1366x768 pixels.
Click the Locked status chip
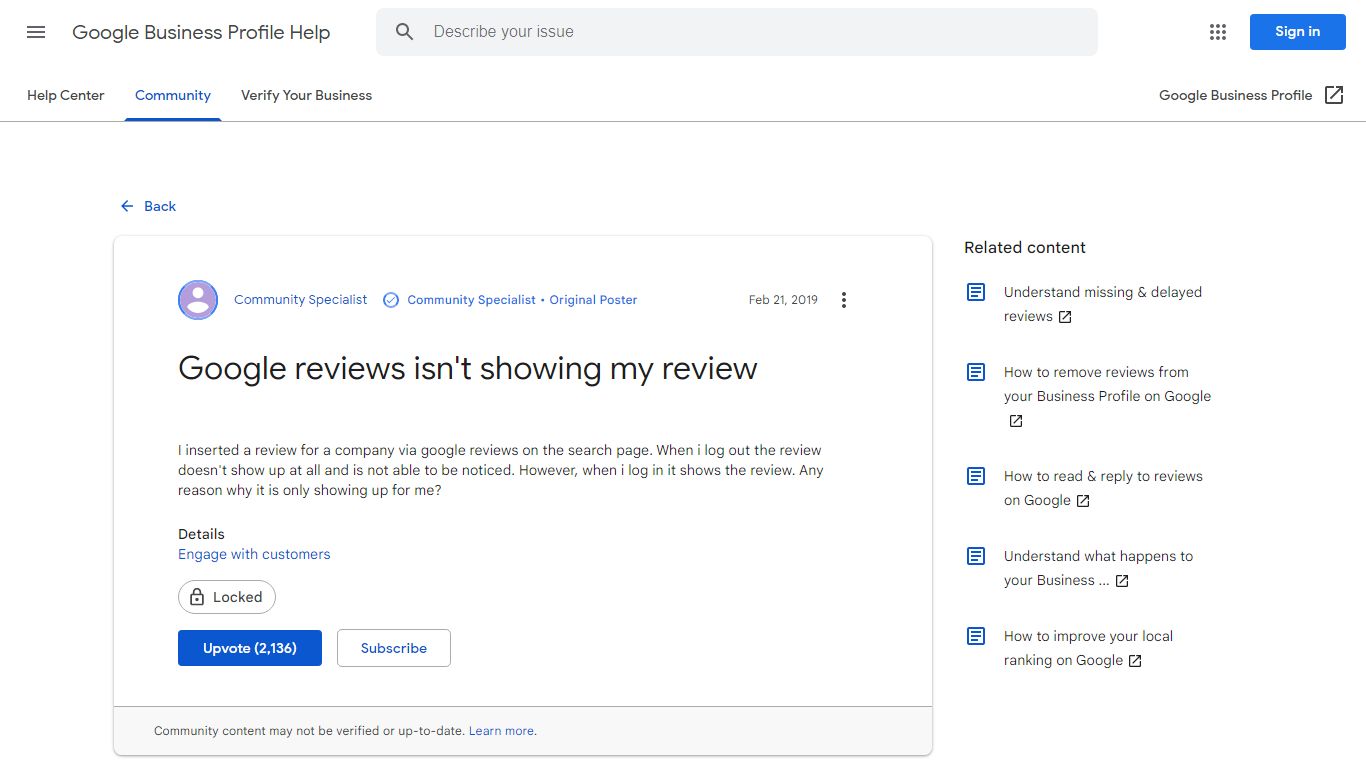(227, 597)
